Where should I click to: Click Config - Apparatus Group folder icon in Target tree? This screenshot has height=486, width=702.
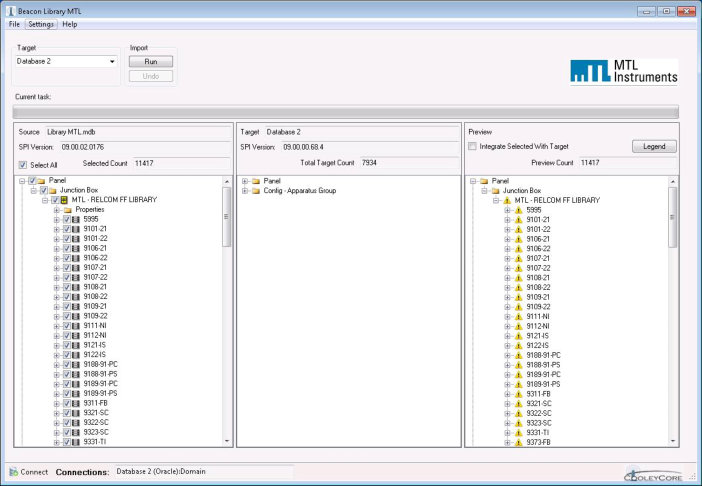click(256, 191)
